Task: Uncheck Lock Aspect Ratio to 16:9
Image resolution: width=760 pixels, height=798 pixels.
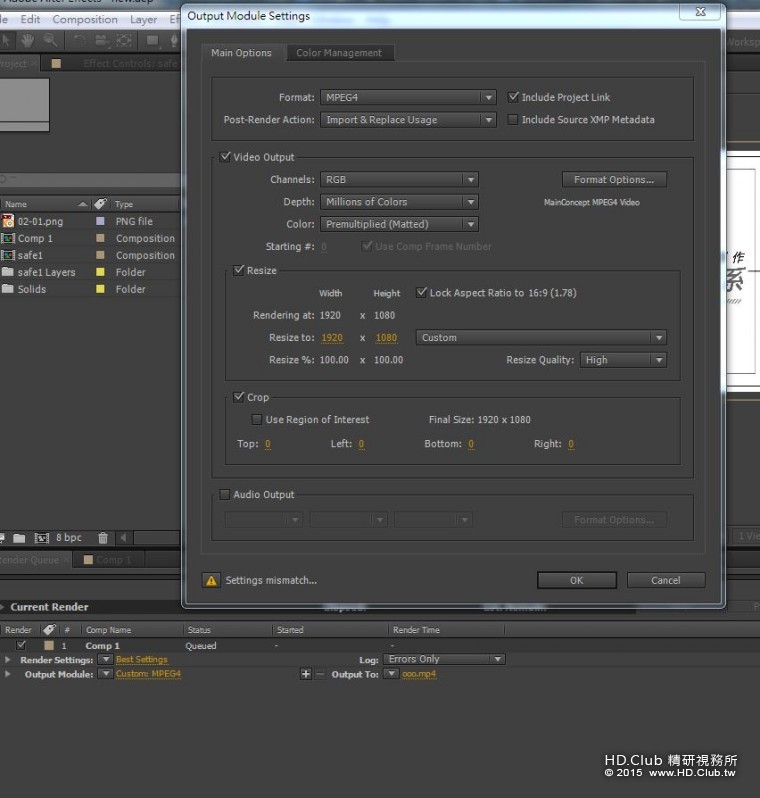Action: (x=421, y=293)
